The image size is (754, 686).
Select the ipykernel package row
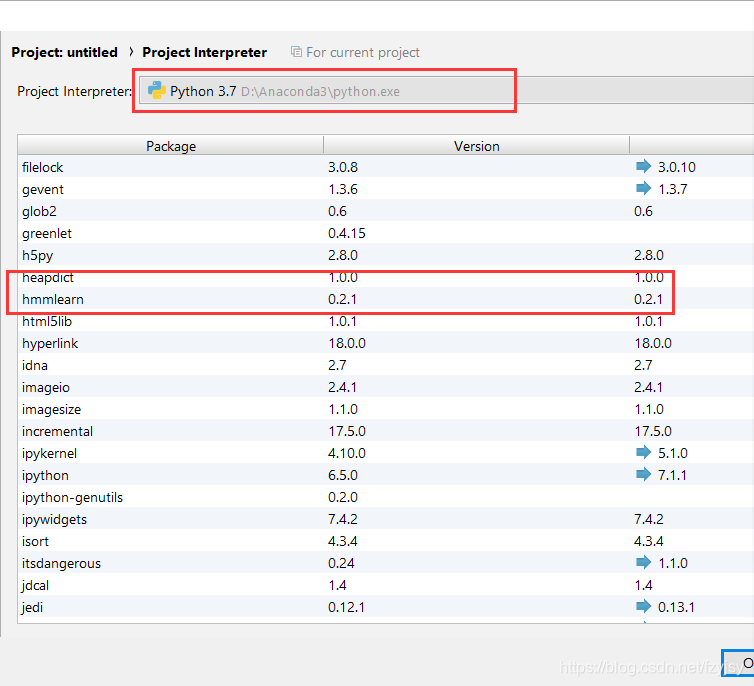pyautogui.click(x=386, y=453)
